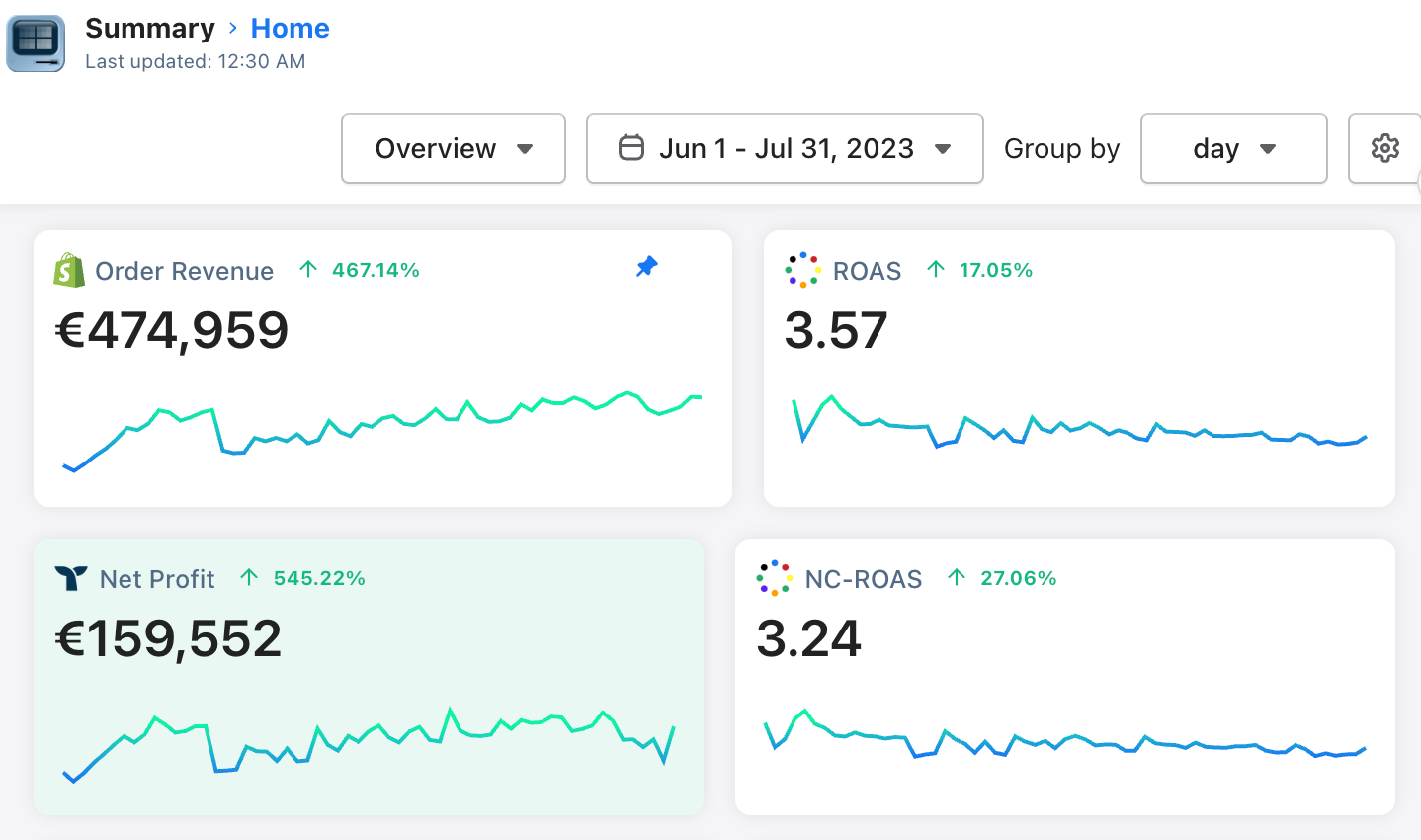Click the 17.05% change indicator
Viewport: 1421px width, 840px height.
pos(980,270)
